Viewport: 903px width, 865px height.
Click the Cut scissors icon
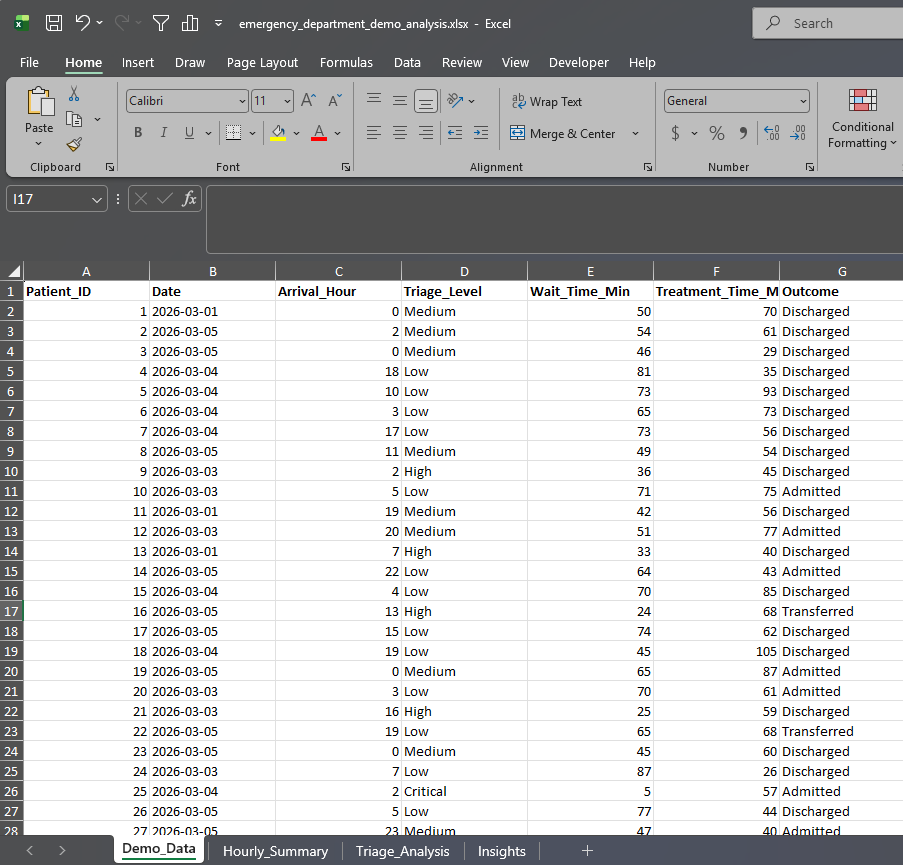pos(74,94)
